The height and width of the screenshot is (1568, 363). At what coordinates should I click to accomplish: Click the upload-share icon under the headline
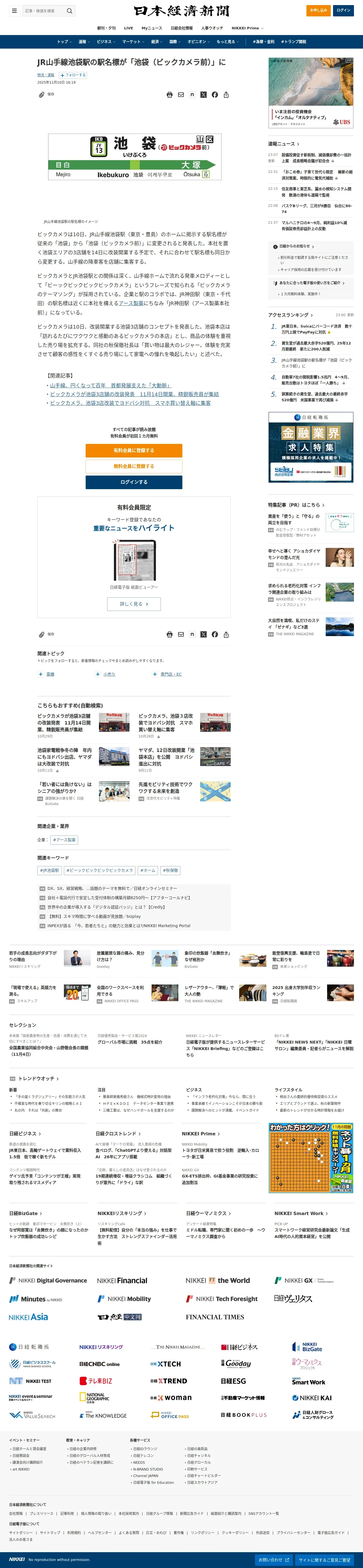pyautogui.click(x=226, y=95)
